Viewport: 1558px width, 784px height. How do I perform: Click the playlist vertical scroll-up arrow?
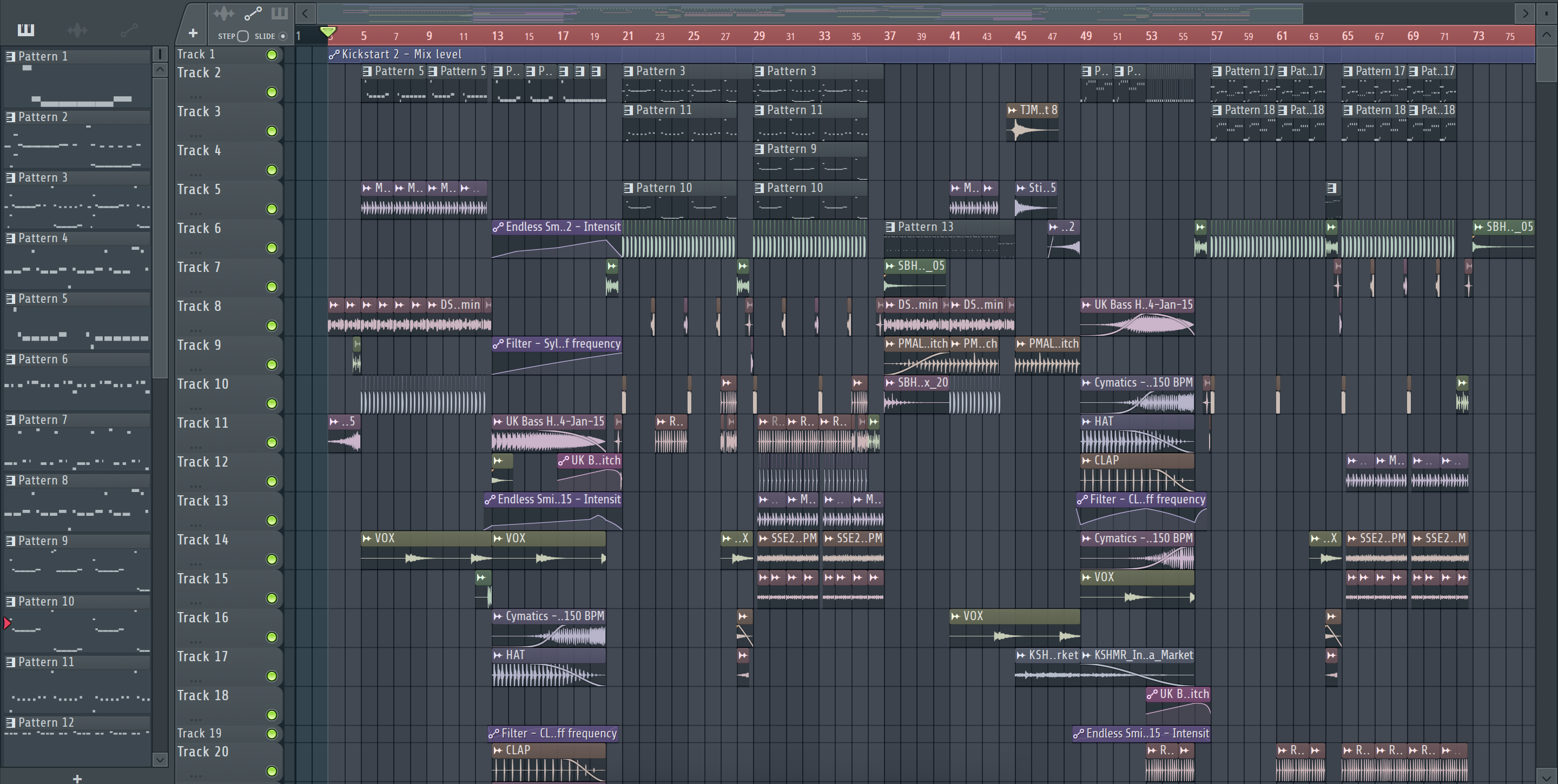(1547, 35)
